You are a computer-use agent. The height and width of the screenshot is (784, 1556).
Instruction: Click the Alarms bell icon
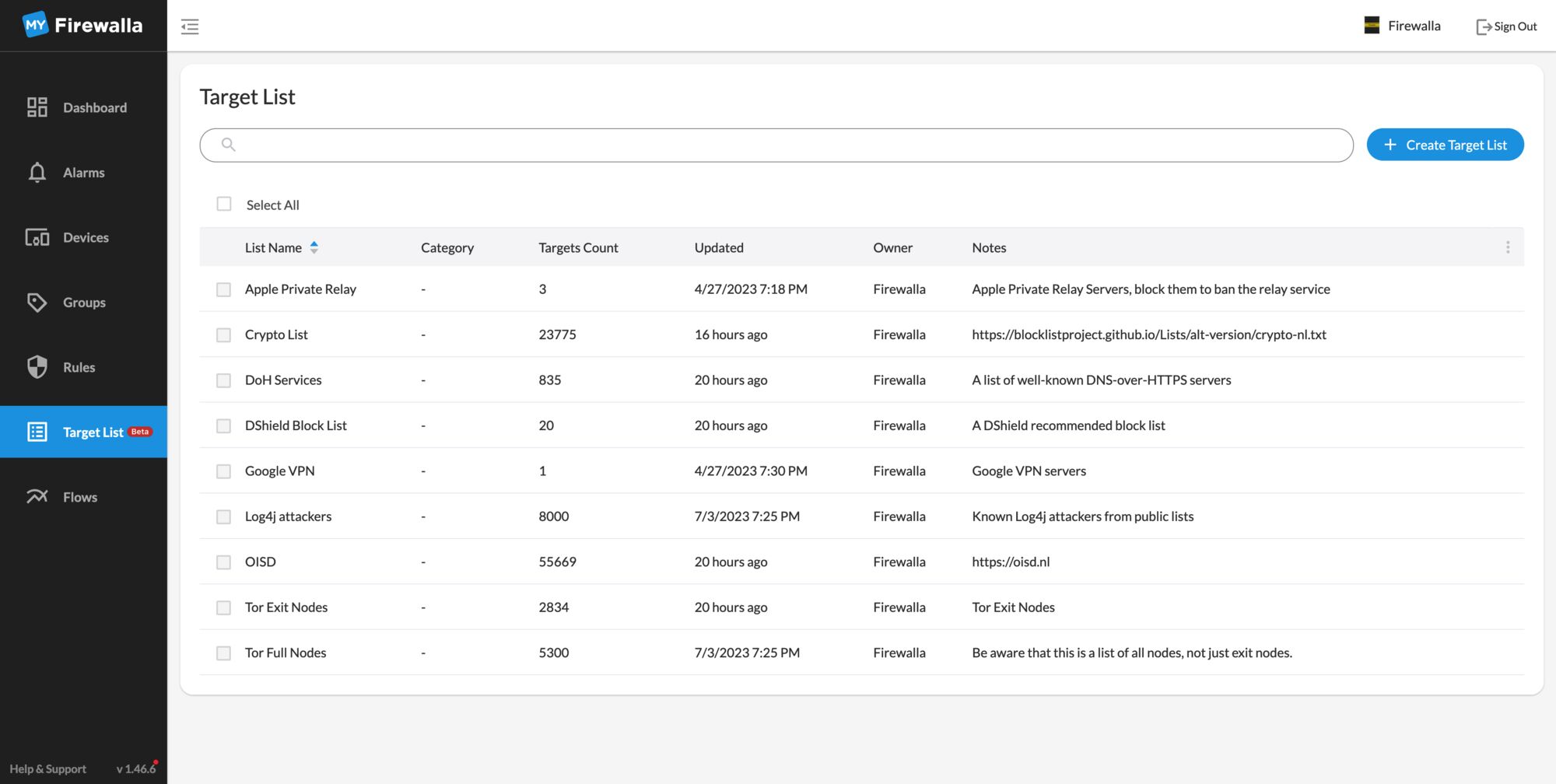[37, 172]
